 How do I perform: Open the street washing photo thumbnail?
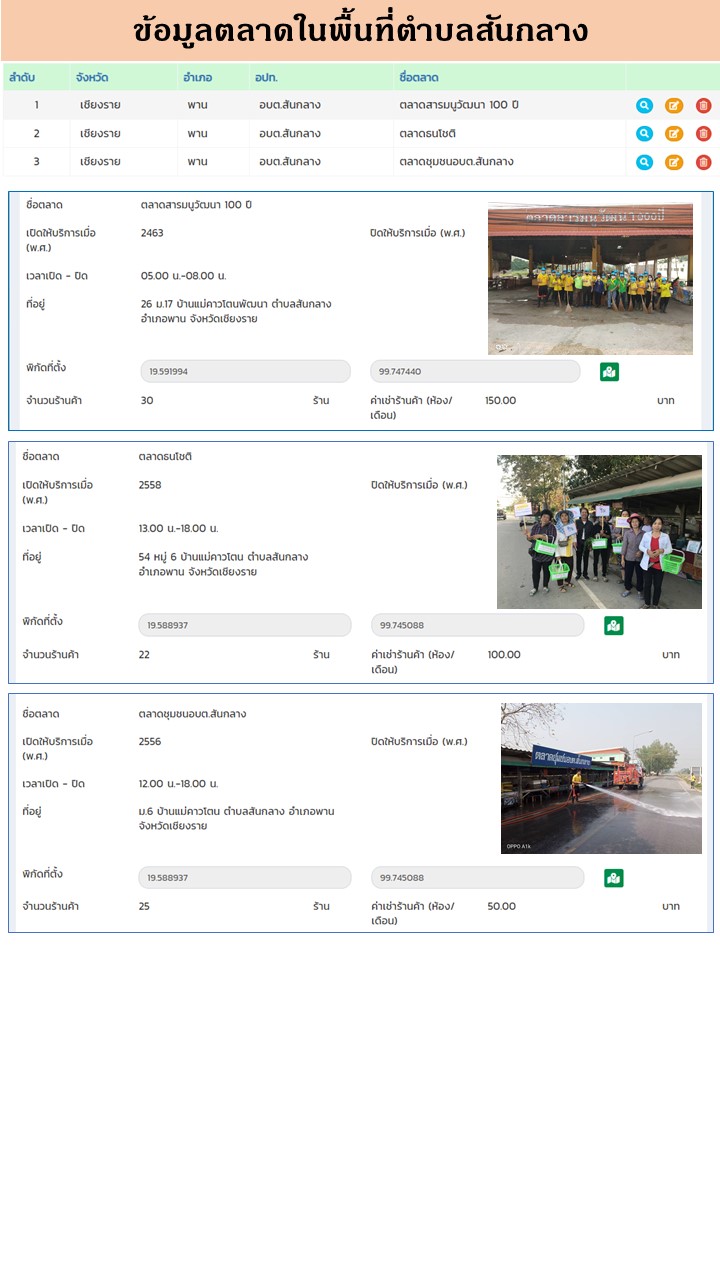coord(601,778)
